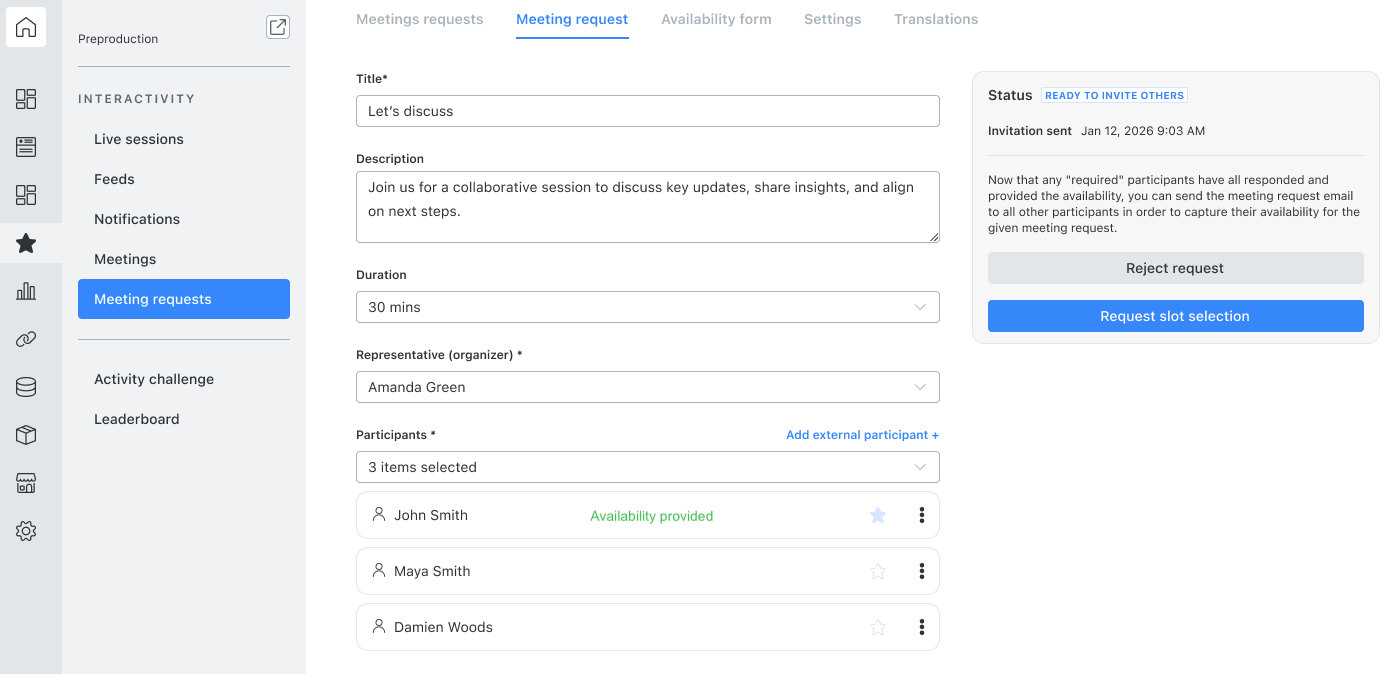
Task: Click the Reject request button
Action: (1175, 268)
